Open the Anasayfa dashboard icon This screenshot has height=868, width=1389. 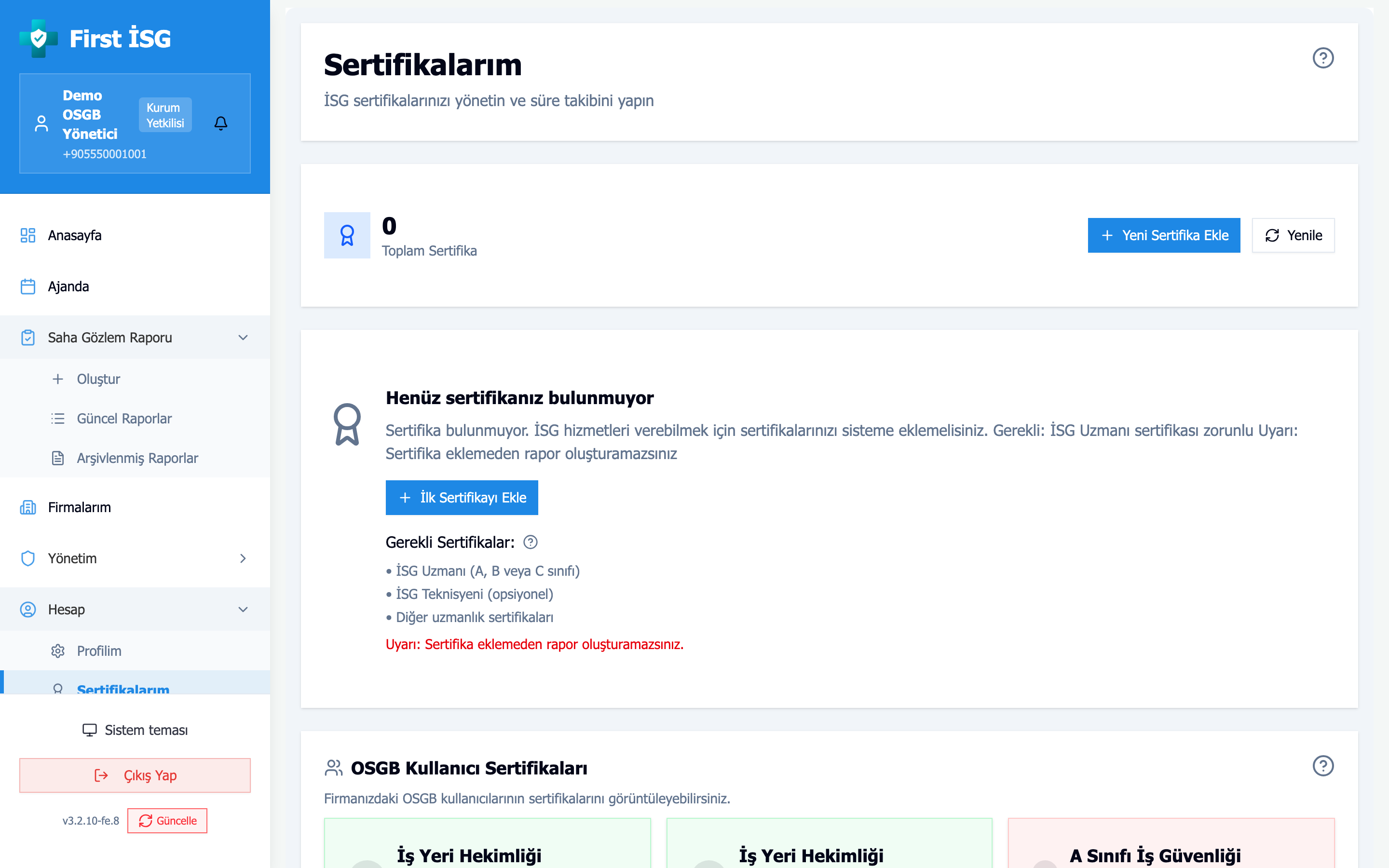(27, 235)
